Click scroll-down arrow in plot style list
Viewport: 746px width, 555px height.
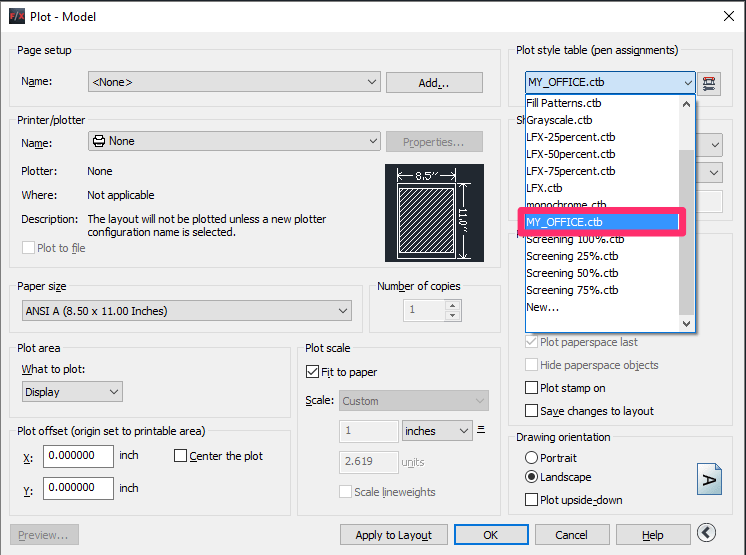(x=686, y=323)
